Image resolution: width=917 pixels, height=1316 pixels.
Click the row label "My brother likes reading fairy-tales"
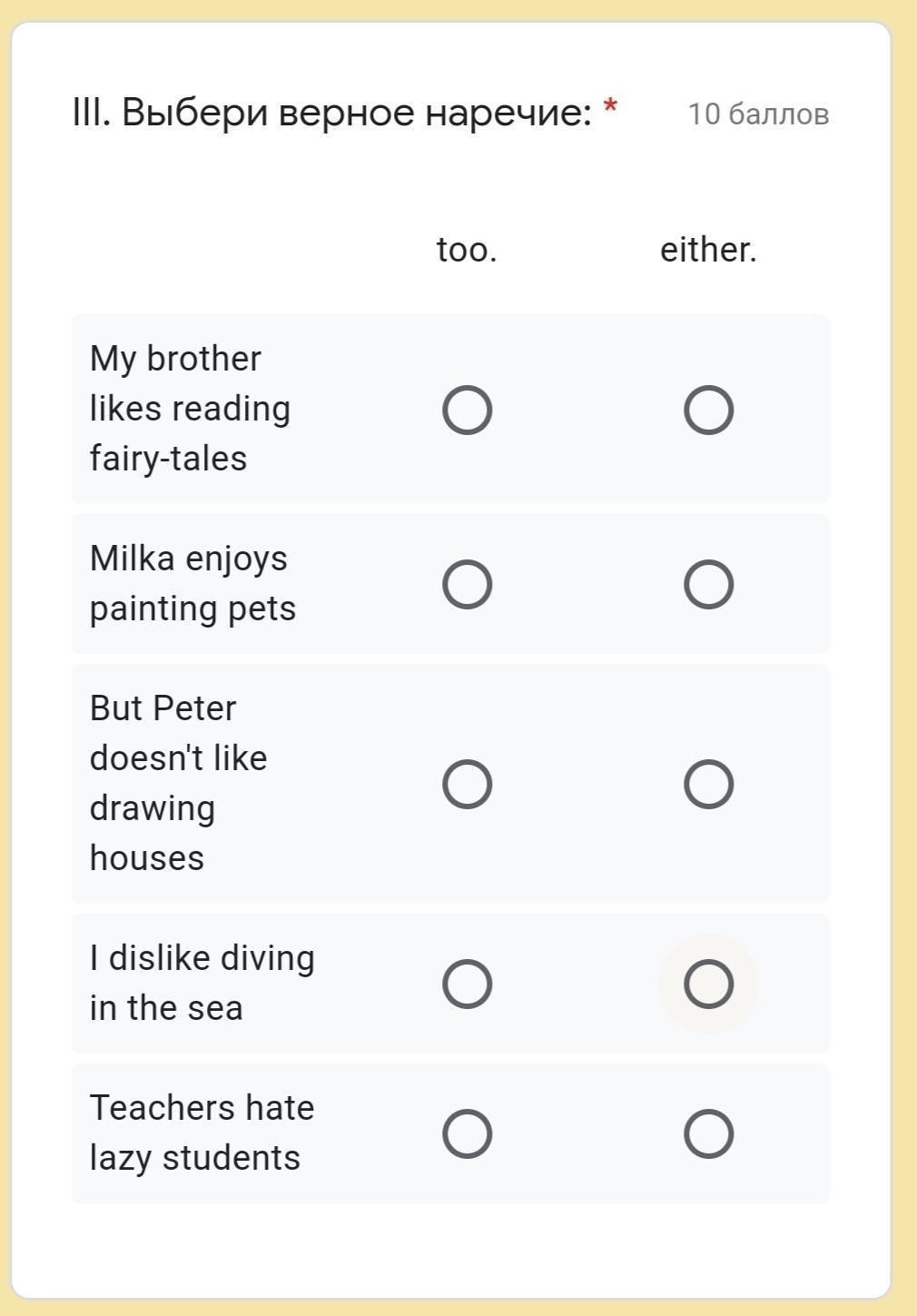pyautogui.click(x=190, y=409)
